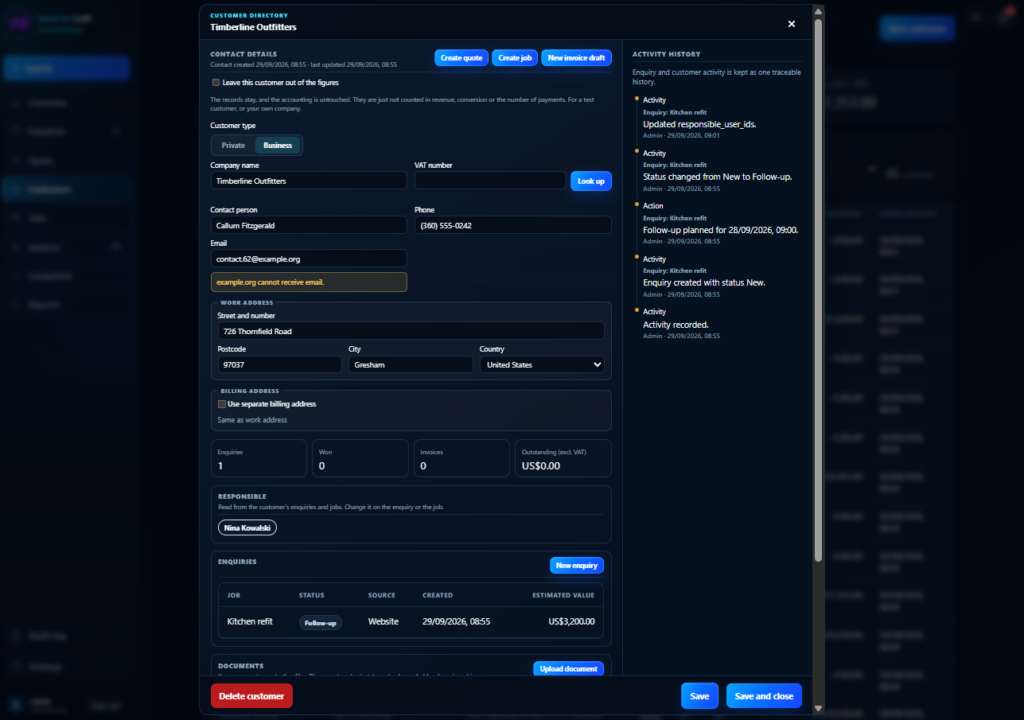The height and width of the screenshot is (720, 1024).
Task: Tick Leave this customer out of figures
Action: [x=216, y=83]
